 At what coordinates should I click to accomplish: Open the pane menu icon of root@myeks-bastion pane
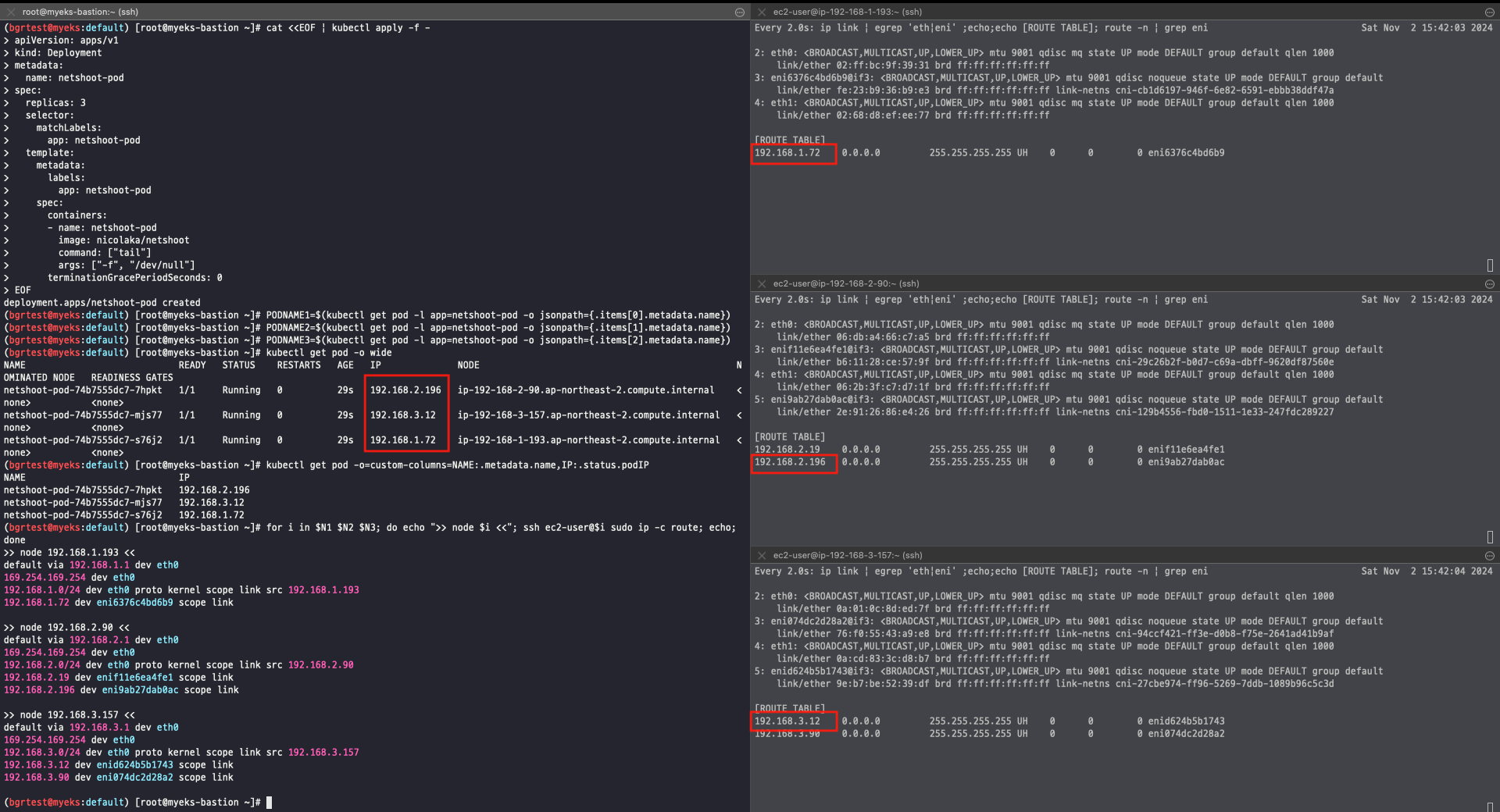pos(739,12)
